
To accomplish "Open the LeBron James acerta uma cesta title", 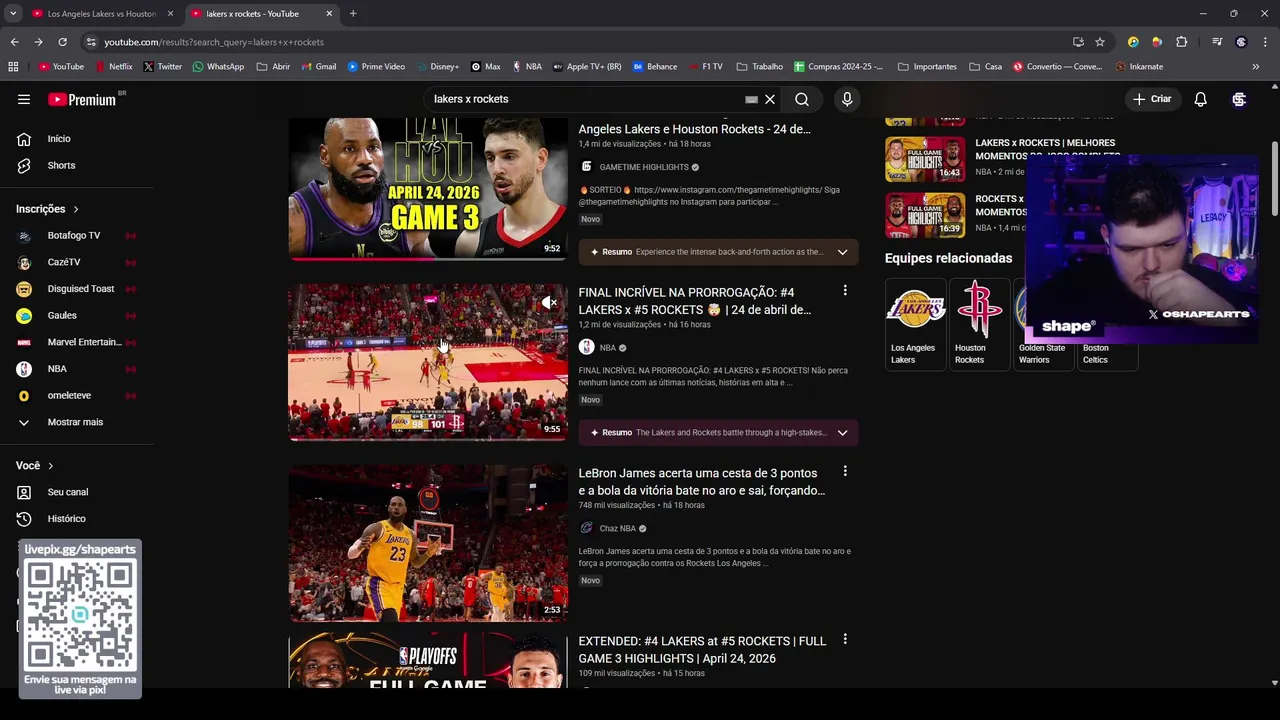I will click(701, 482).
